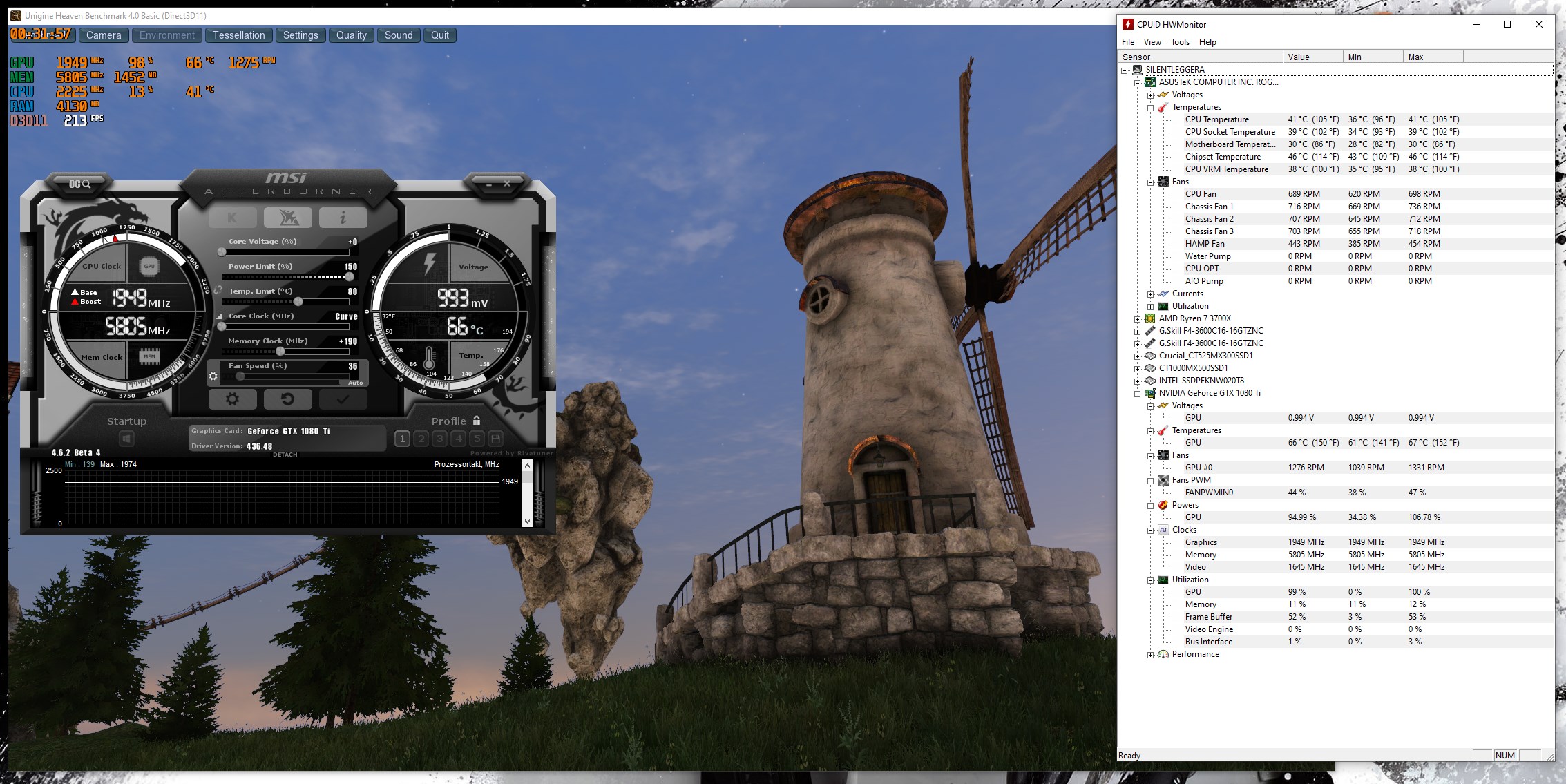Screen dimensions: 1566x784
Task: Select Afterburner profile slot 3
Action: pos(439,439)
